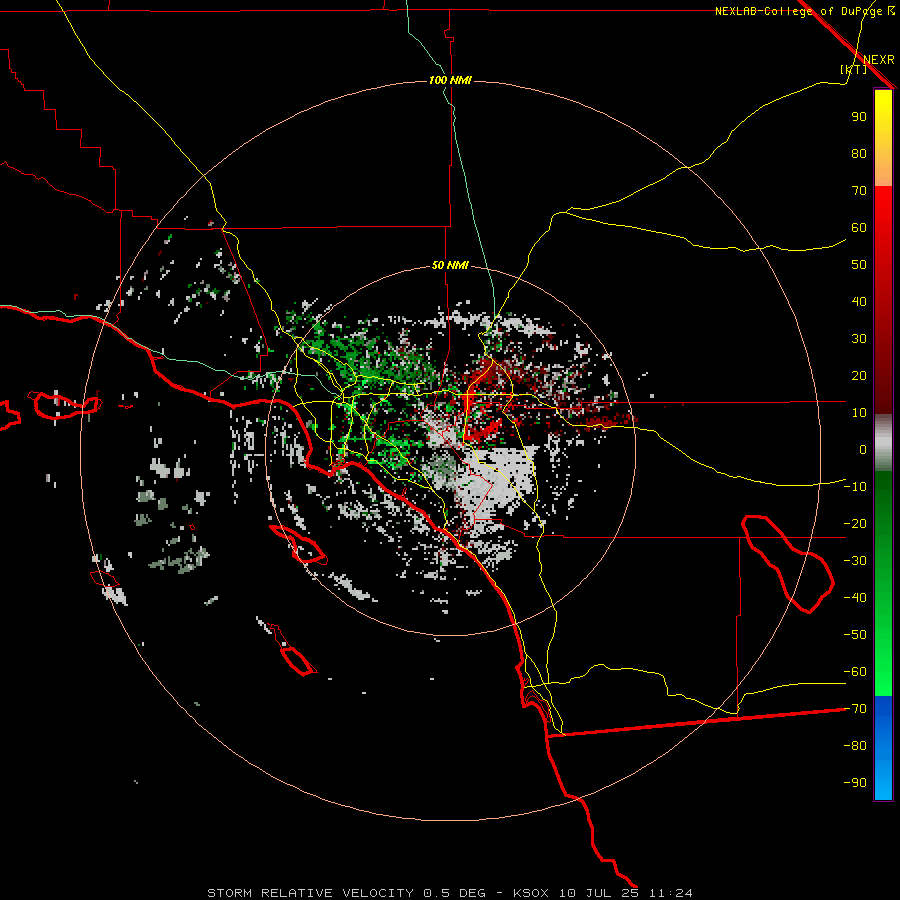Click the -40 value on the velocity scale
Viewport: 900px width, 900px height.
[855, 598]
